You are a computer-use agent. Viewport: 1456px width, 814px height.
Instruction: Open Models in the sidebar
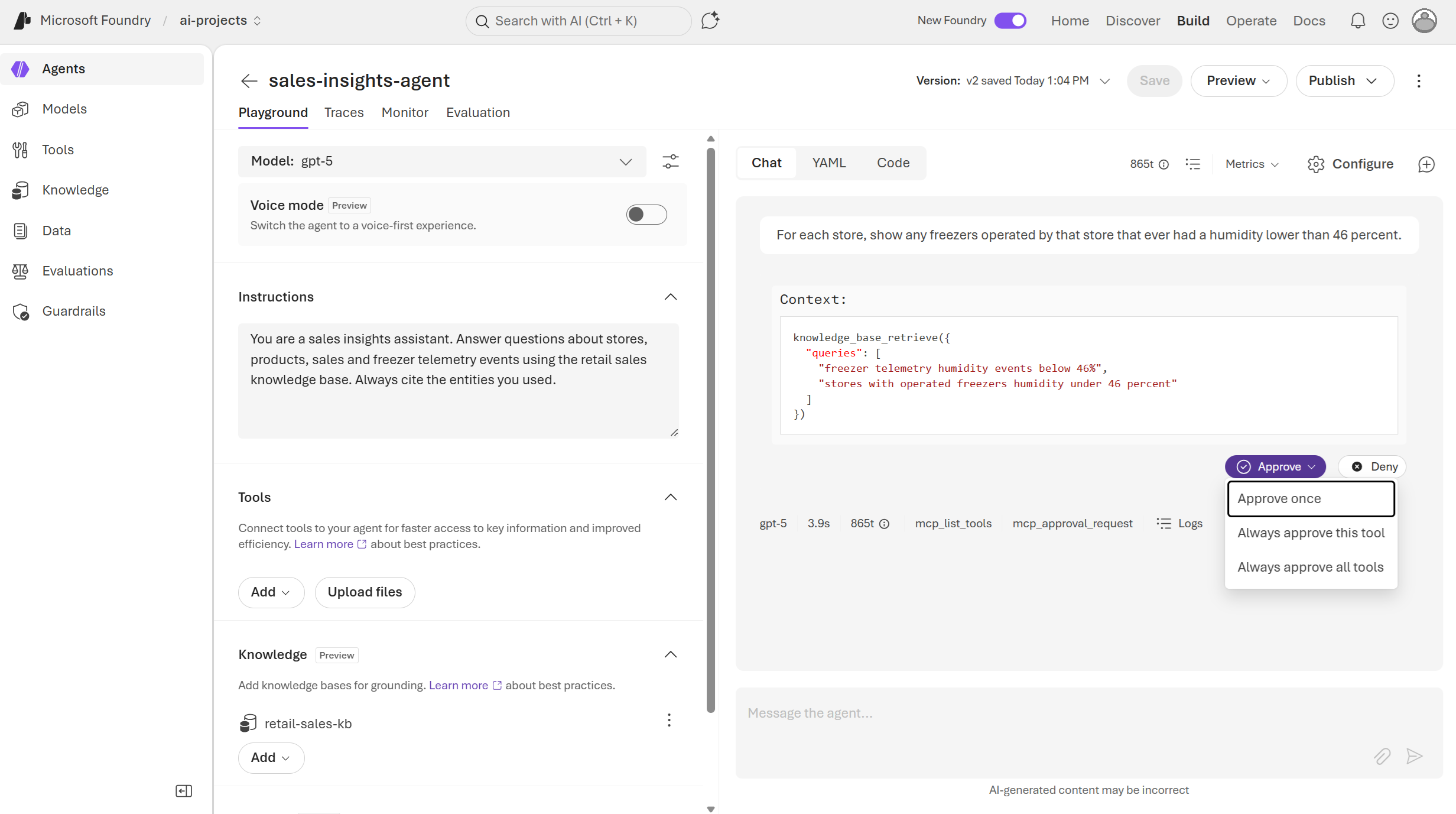102,109
